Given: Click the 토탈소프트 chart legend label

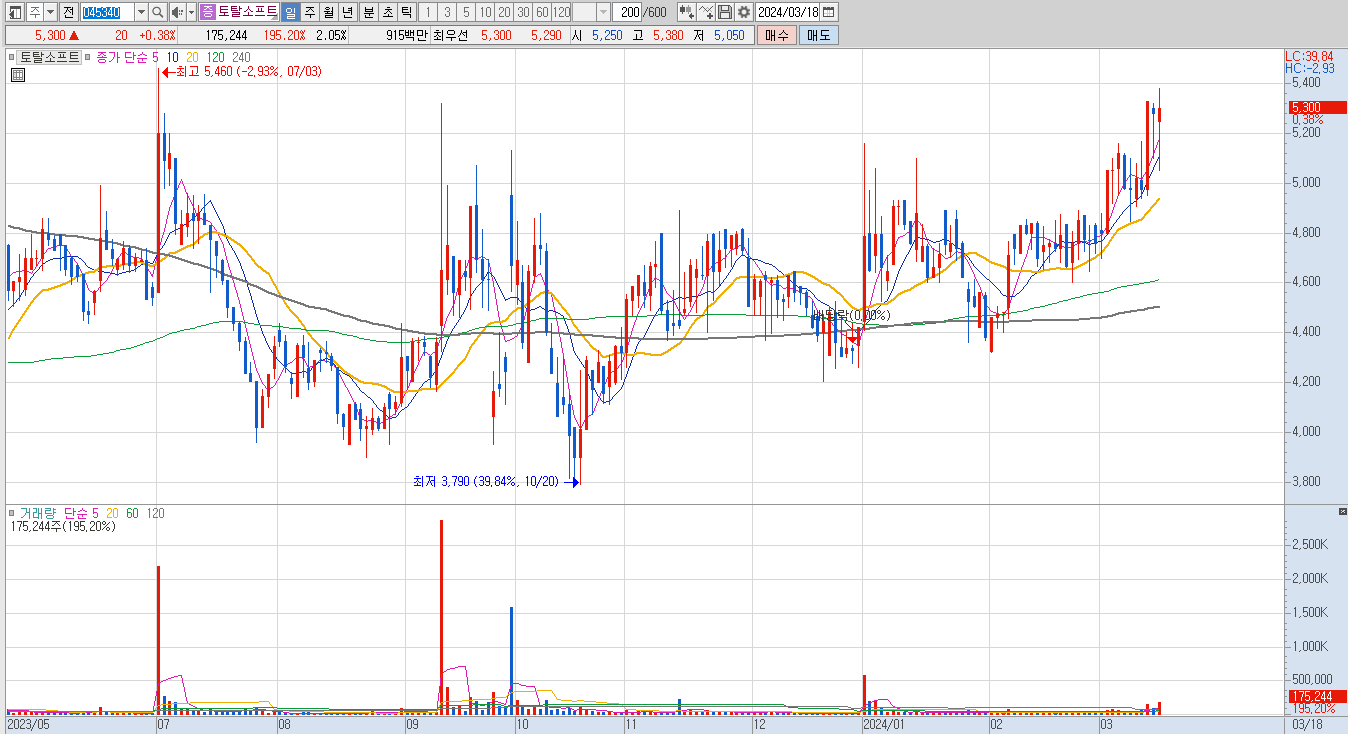Looking at the screenshot, I should (49, 57).
